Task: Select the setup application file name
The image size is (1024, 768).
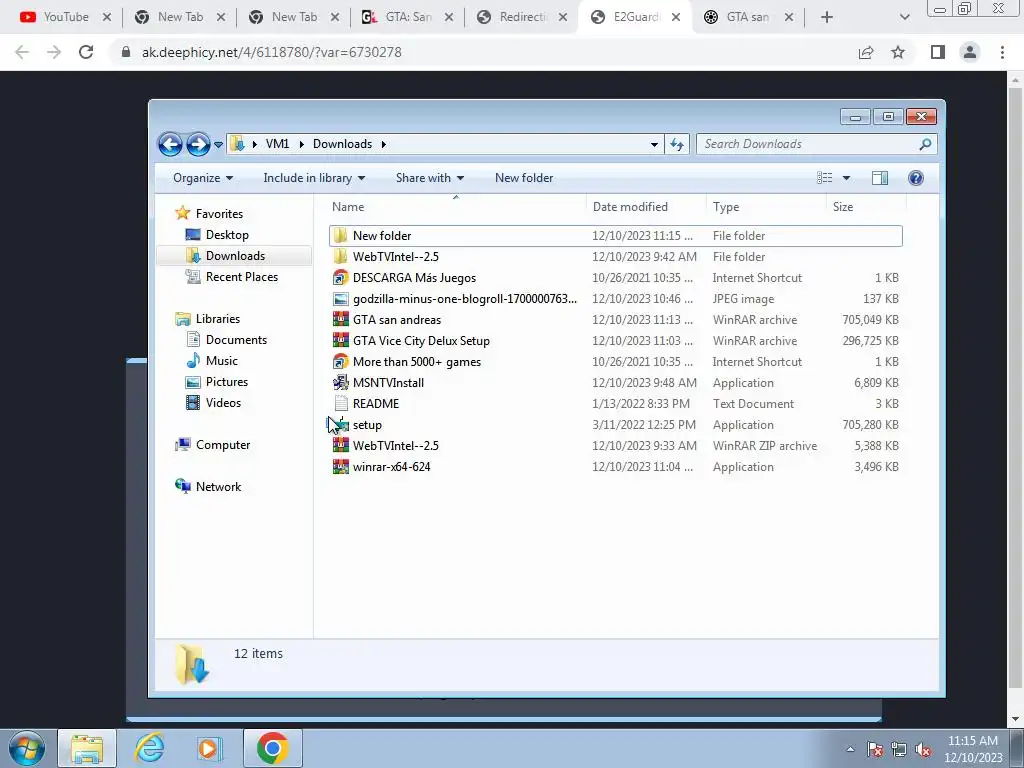Action: point(367,425)
